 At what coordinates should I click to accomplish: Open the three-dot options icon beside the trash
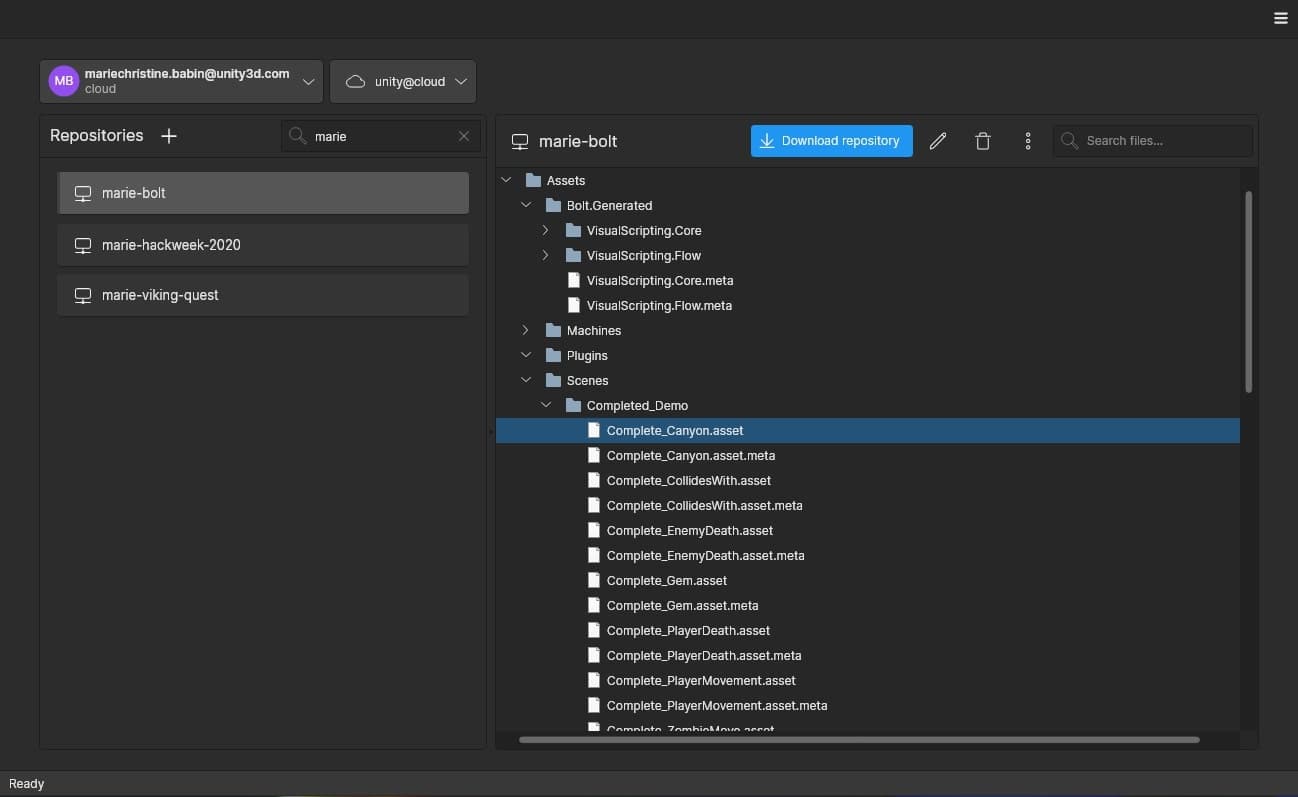(1027, 140)
